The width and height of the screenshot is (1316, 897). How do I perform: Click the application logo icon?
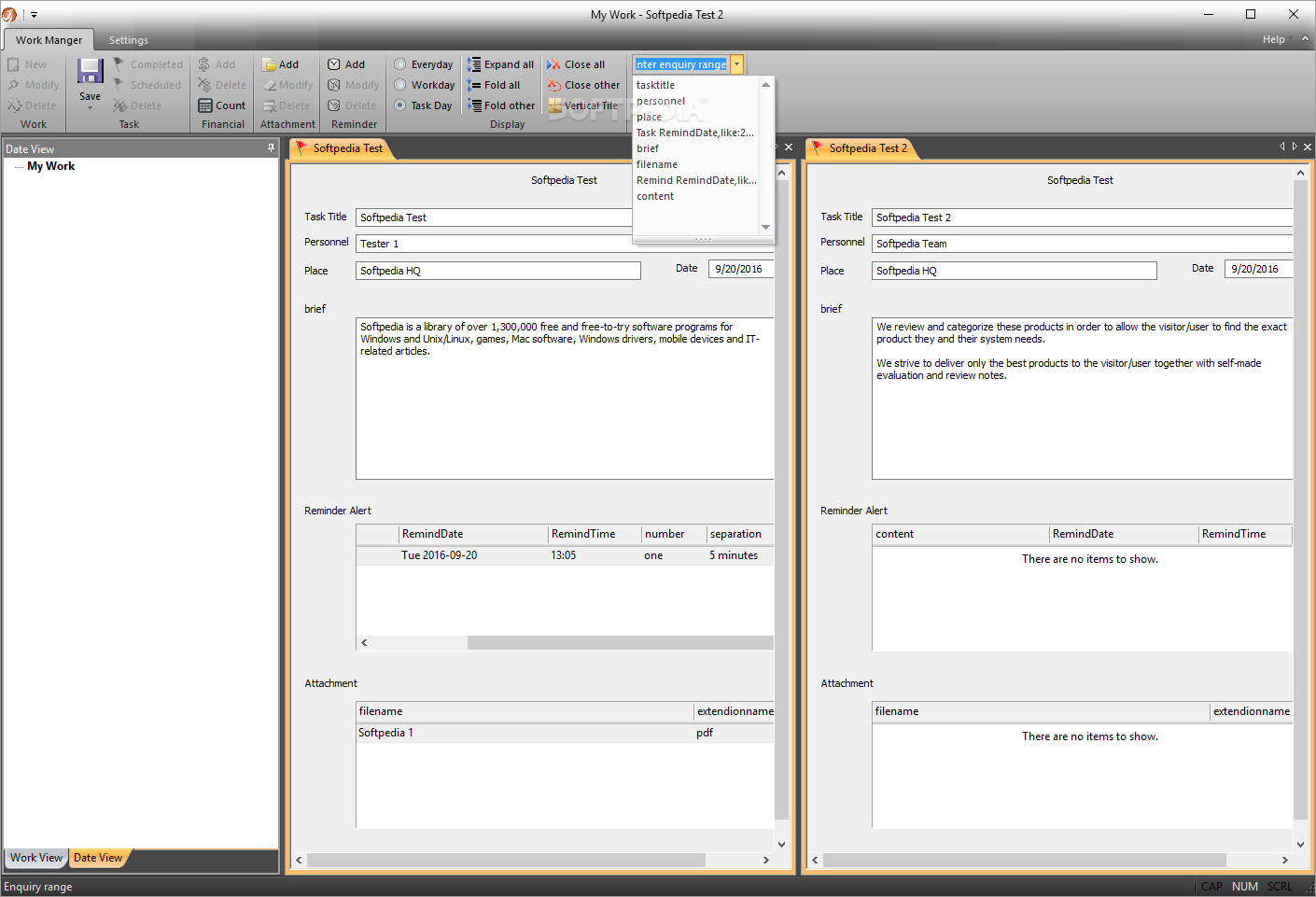click(9, 15)
